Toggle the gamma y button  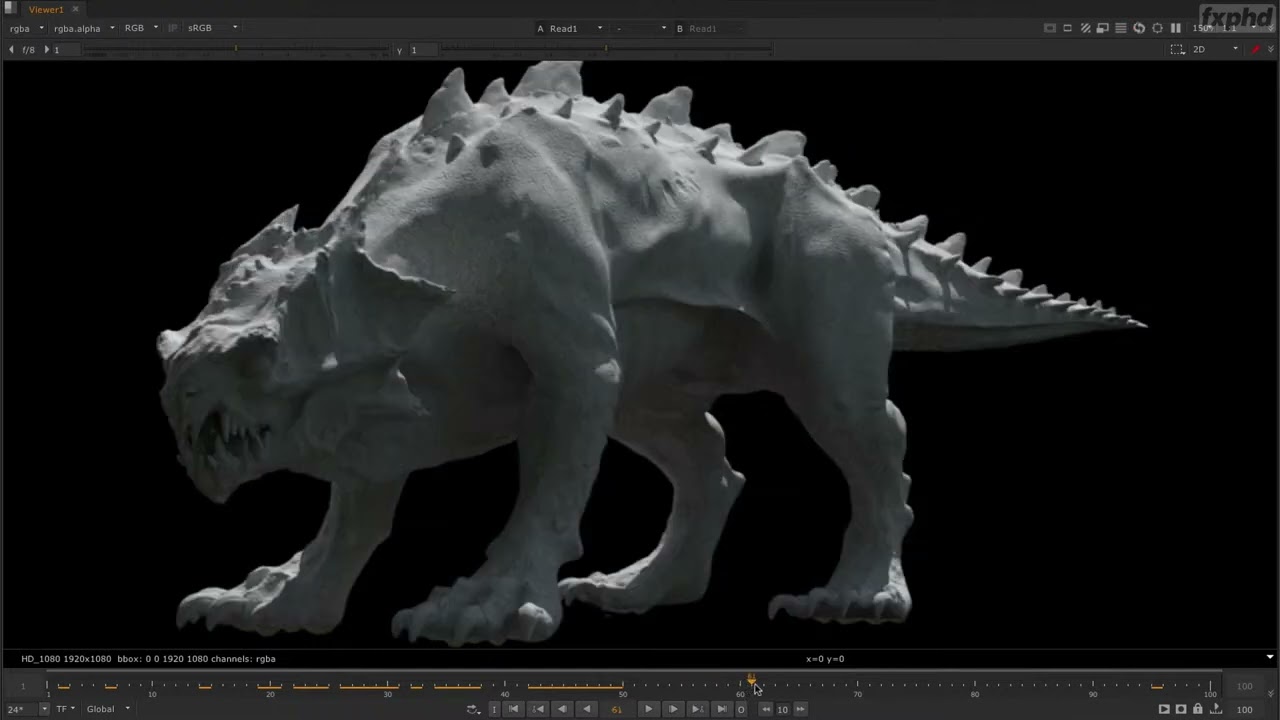pos(399,49)
